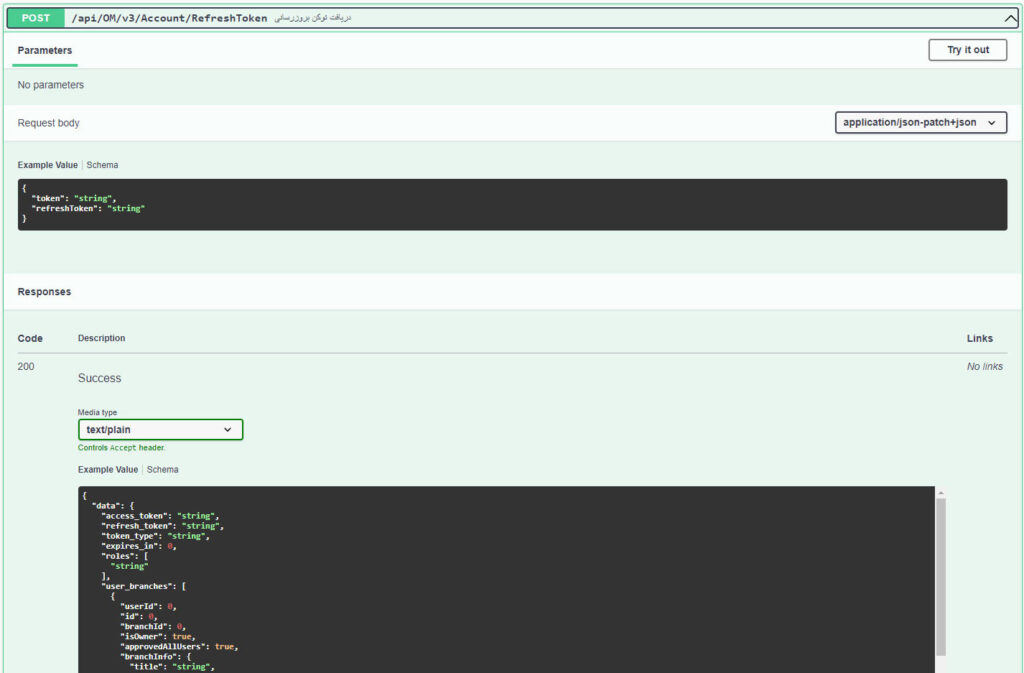Show the Schema tab under 200 response
The image size is (1024, 673).
tap(163, 469)
